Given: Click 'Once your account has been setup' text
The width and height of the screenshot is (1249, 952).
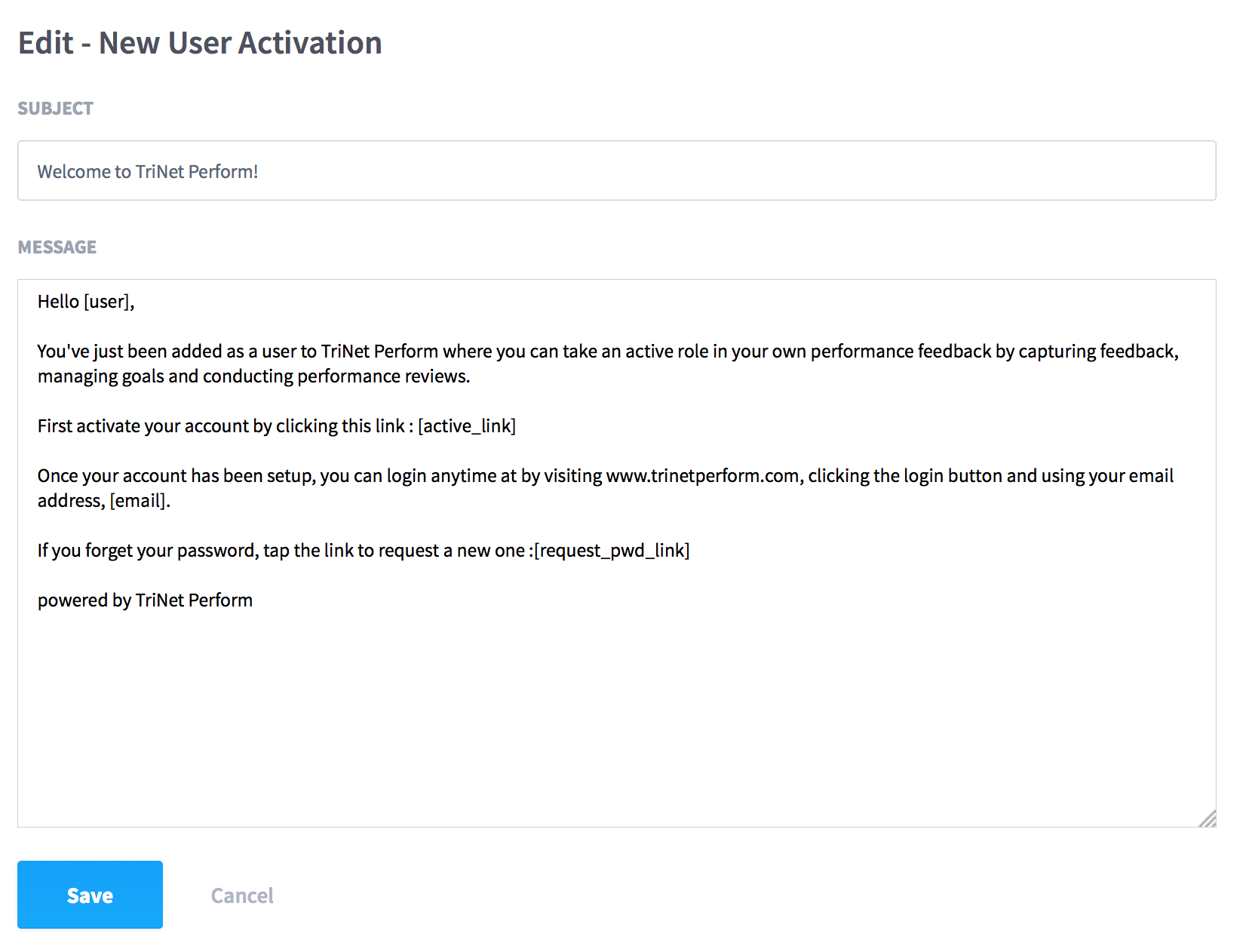Looking at the screenshot, I should click(176, 476).
